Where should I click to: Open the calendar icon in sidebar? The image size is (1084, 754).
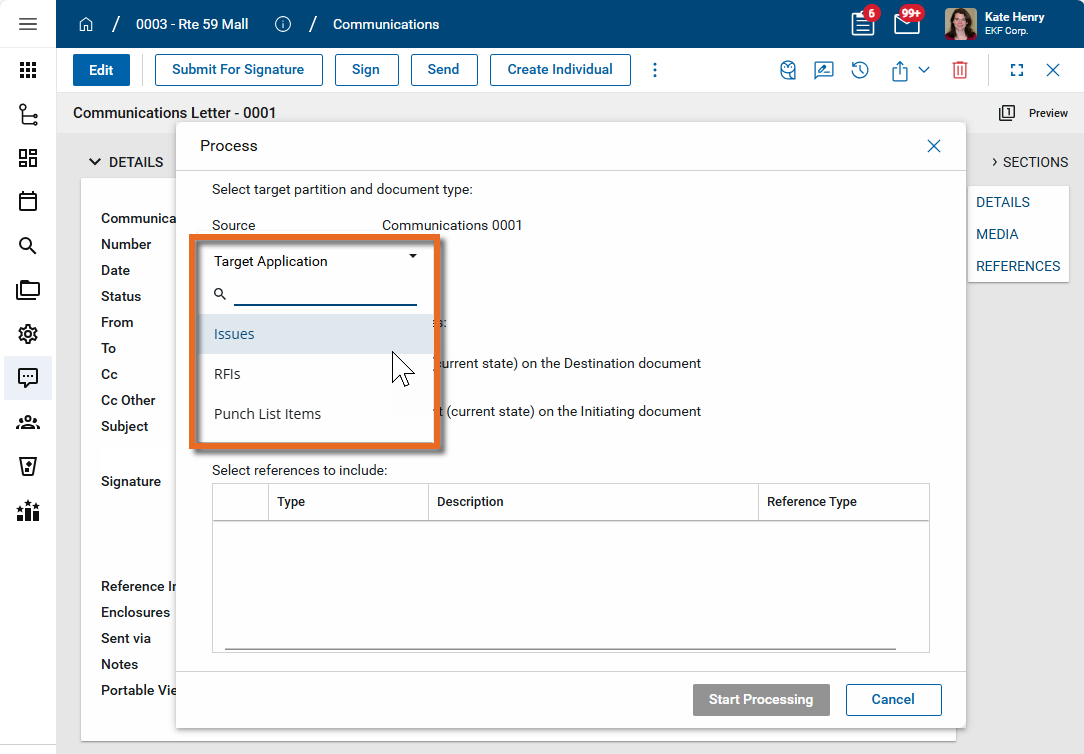(28, 201)
